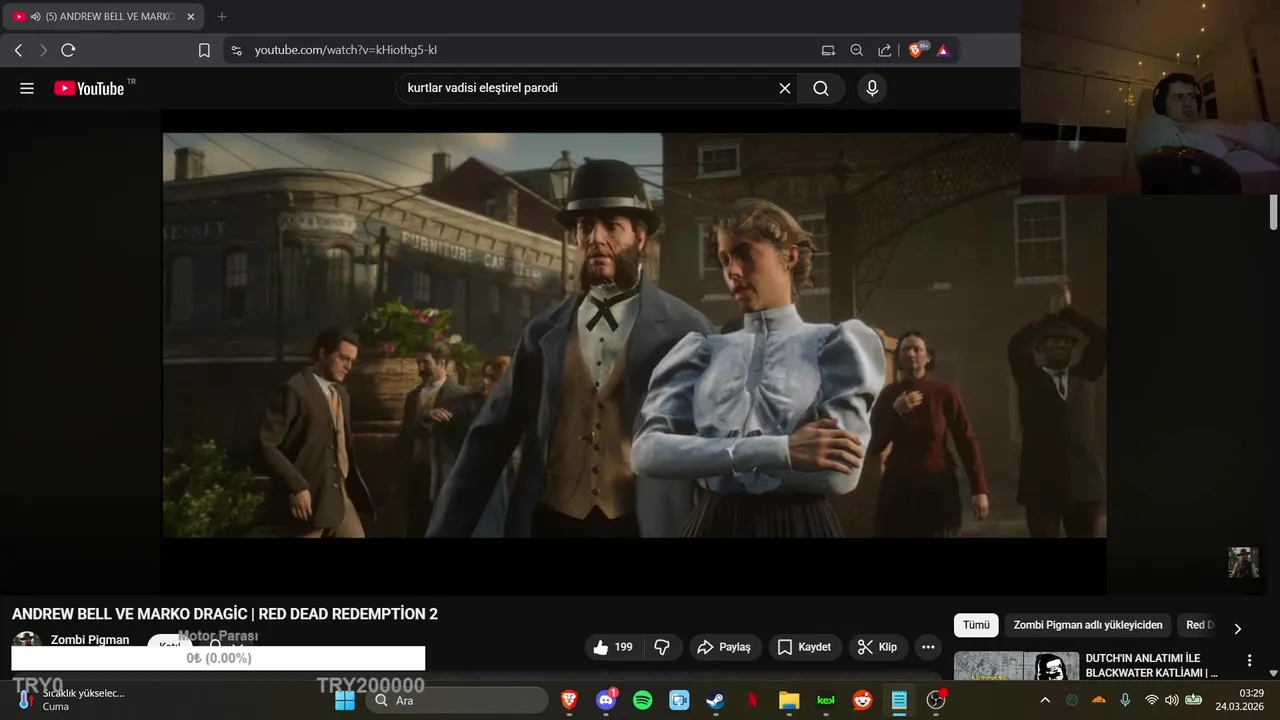Open Brave Shields lion icon
This screenshot has width=1280, height=720.
(x=916, y=50)
